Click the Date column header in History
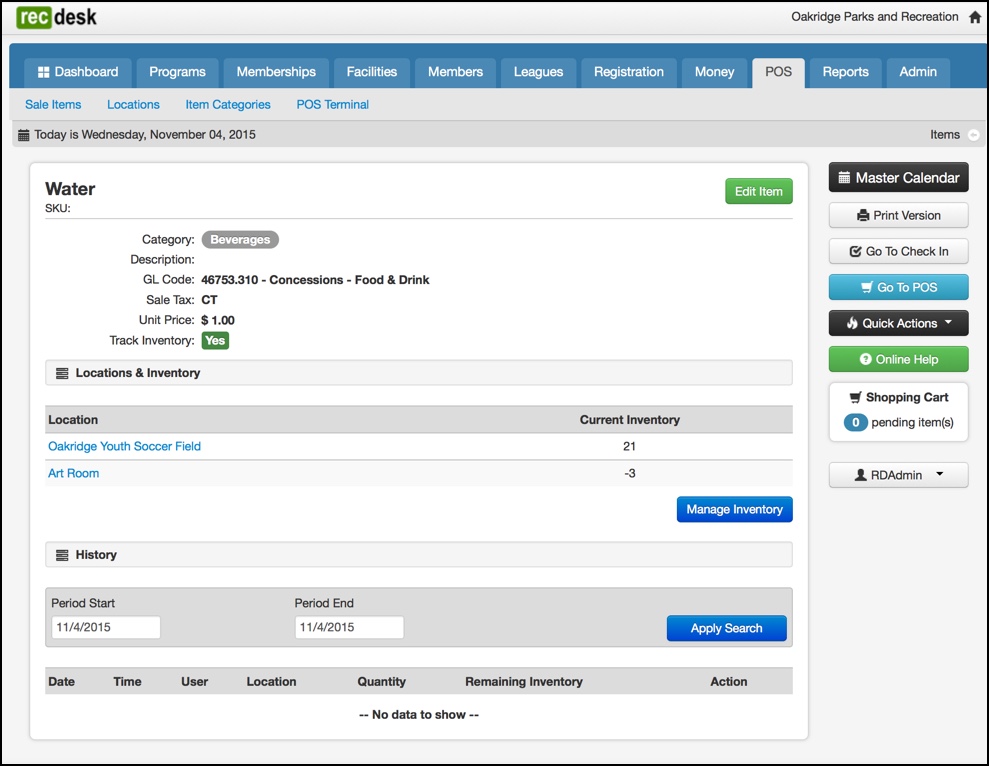Image resolution: width=989 pixels, height=766 pixels. [61, 681]
